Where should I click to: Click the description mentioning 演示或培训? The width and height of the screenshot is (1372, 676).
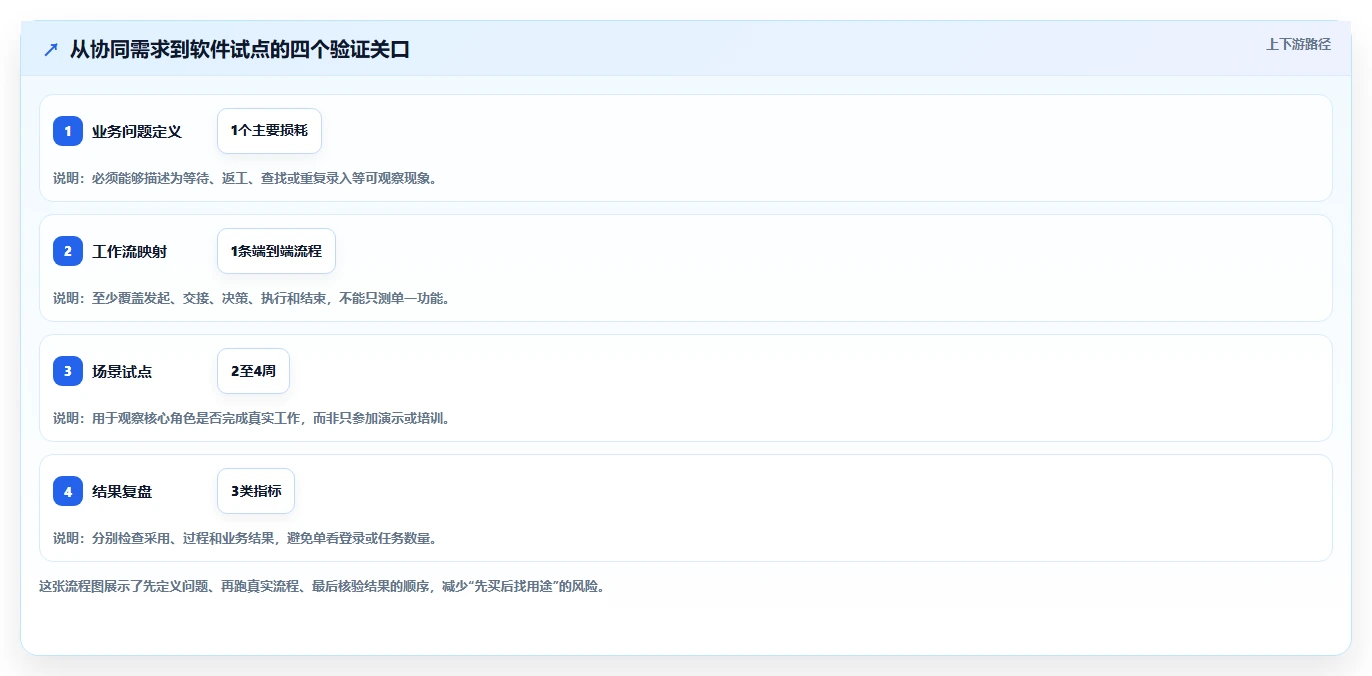tap(252, 418)
